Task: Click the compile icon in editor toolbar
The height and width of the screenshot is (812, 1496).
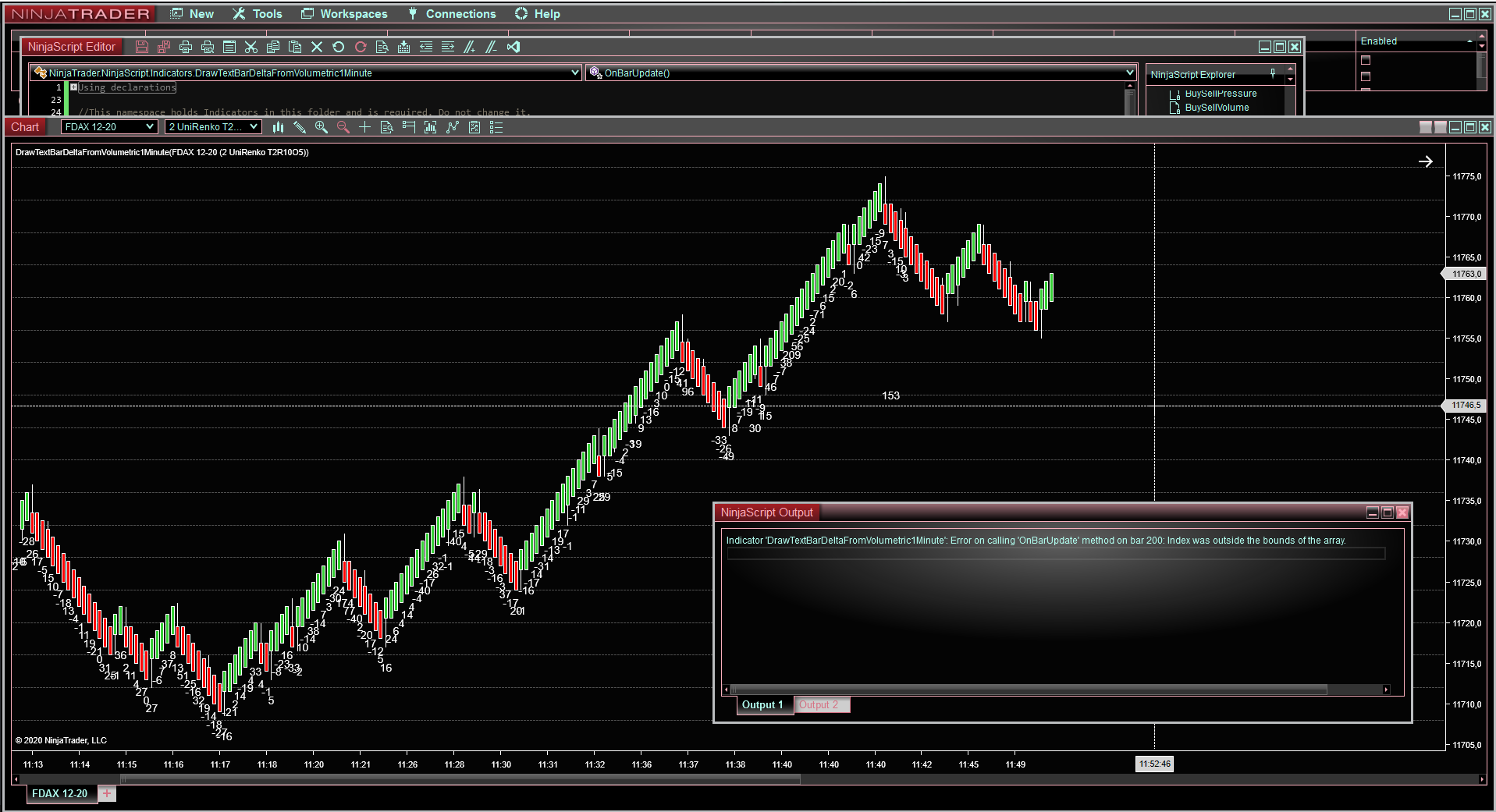Action: [x=404, y=47]
